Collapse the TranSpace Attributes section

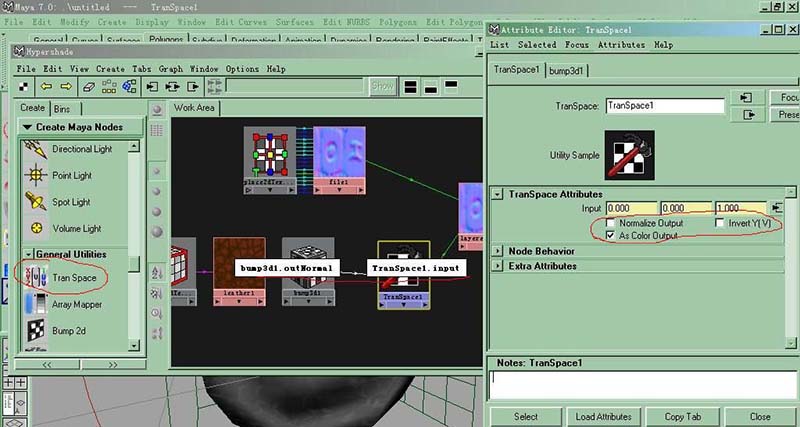pyautogui.click(x=497, y=194)
